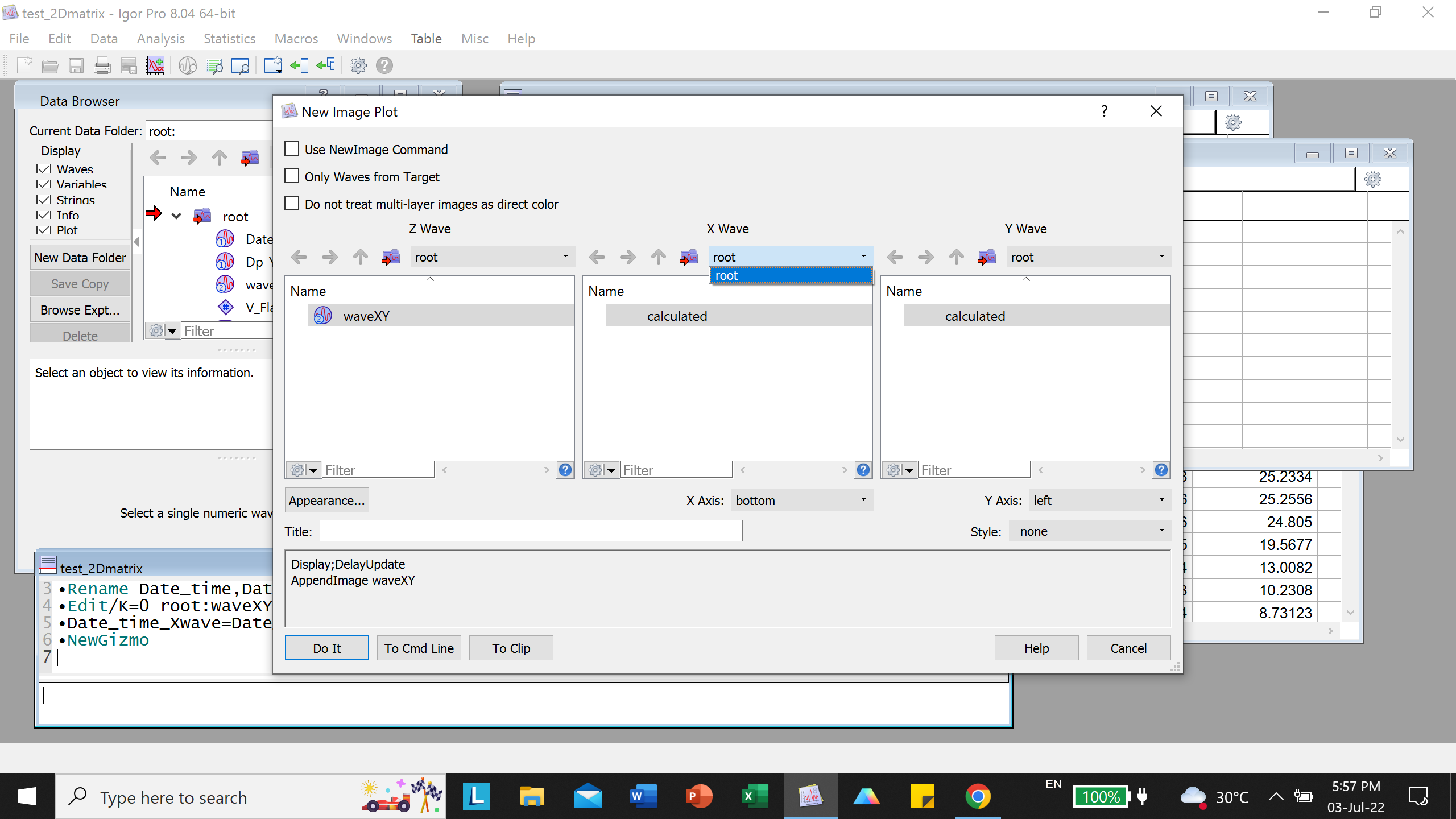Click the print icon in the toolbar
Viewport: 1456px width, 819px height.
102,66
